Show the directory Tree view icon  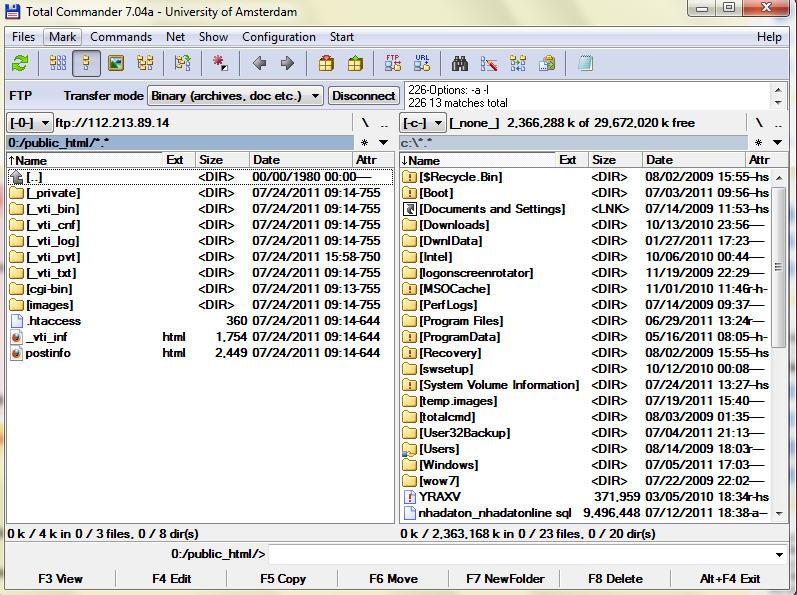[x=145, y=64]
